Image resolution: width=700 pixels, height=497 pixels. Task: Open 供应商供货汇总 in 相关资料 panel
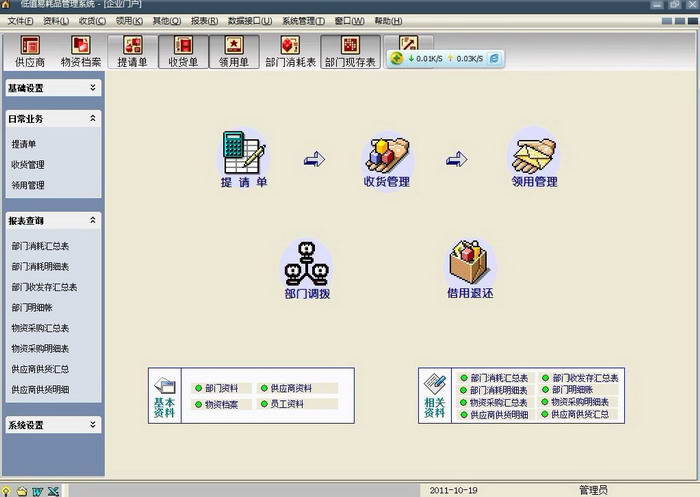tap(580, 414)
